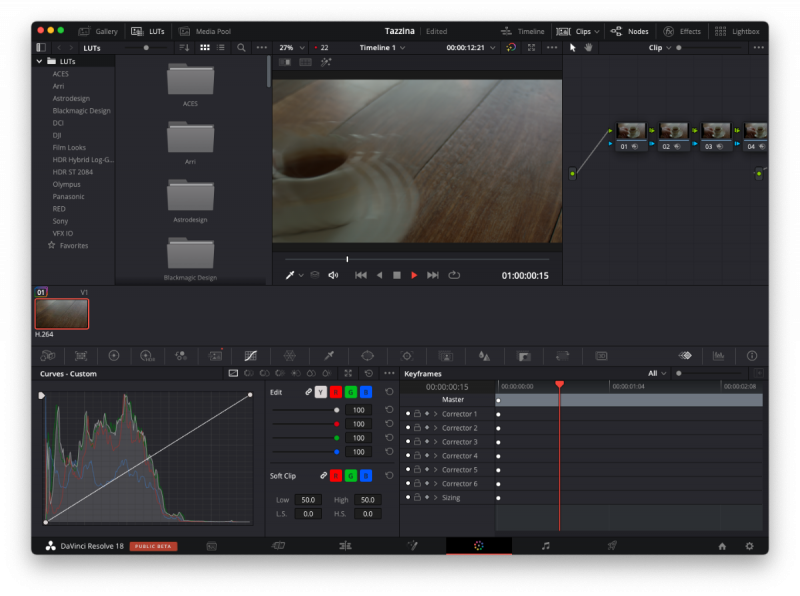Image resolution: width=800 pixels, height=596 pixels.
Task: Open project settings gear icon
Action: point(749,546)
